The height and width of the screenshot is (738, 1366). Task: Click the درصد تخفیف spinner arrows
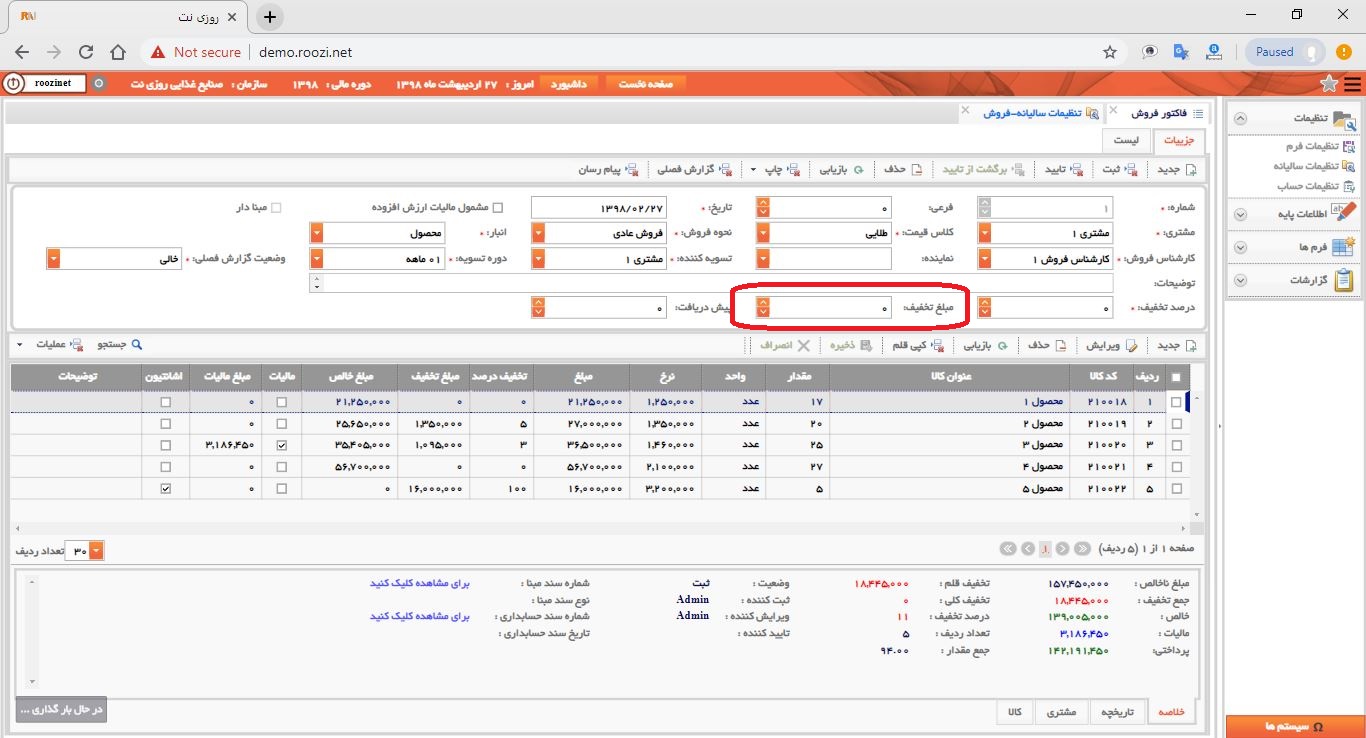pyautogui.click(x=985, y=308)
